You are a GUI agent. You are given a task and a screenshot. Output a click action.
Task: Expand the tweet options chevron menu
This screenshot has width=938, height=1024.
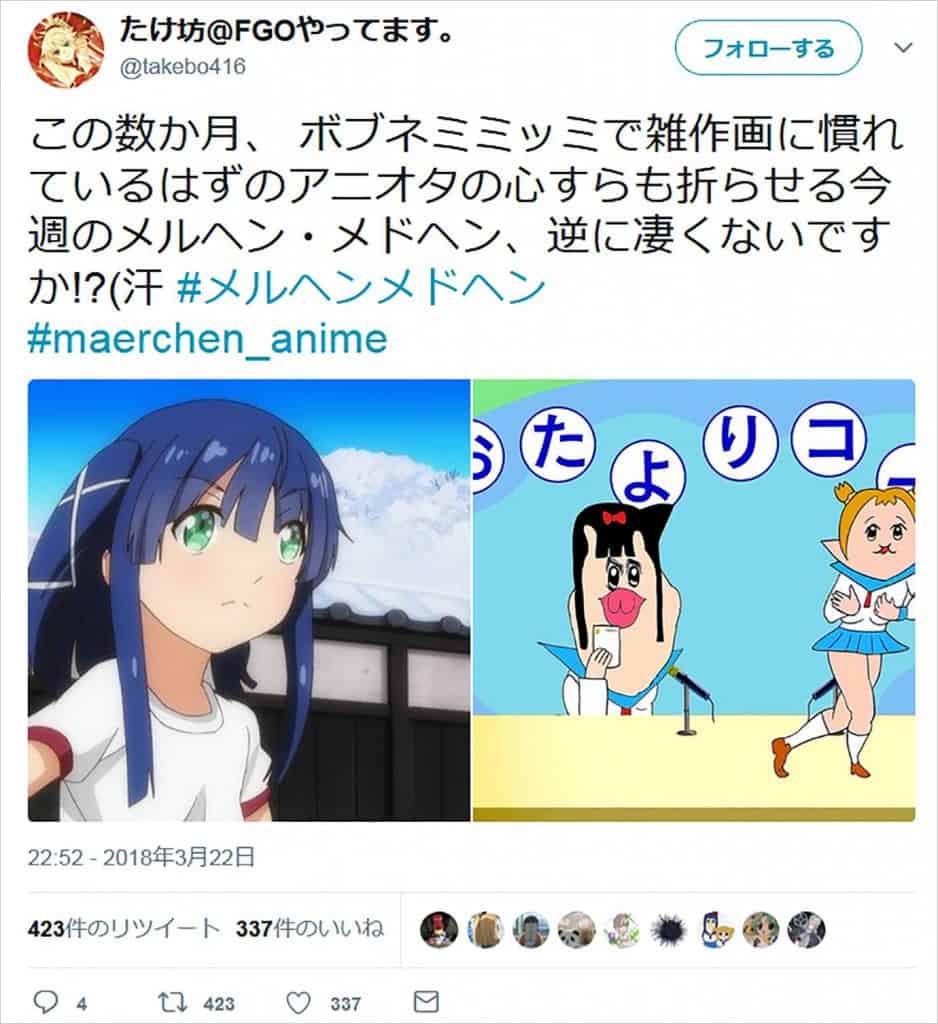pos(903,48)
